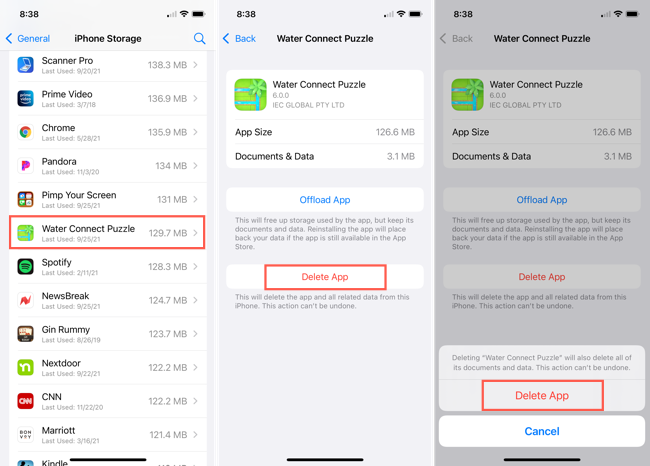650x466 pixels.
Task: Cancel the delete confirmation sheet
Action: coord(542,431)
